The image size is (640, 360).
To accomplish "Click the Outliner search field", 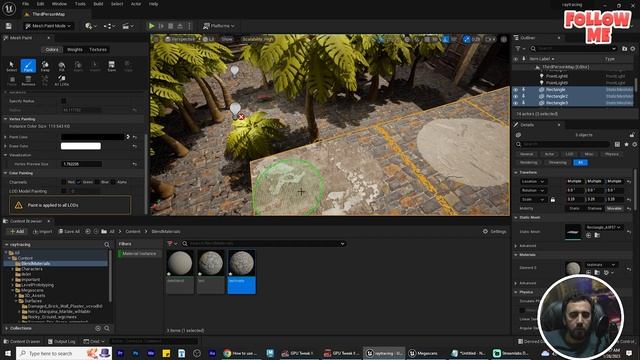I will 573,49.
